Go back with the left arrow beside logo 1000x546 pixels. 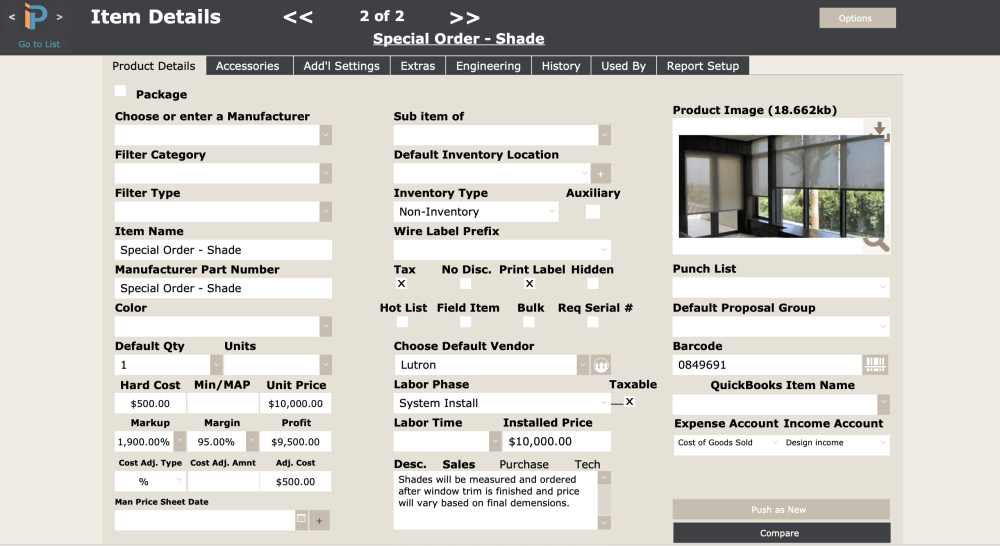[12, 17]
